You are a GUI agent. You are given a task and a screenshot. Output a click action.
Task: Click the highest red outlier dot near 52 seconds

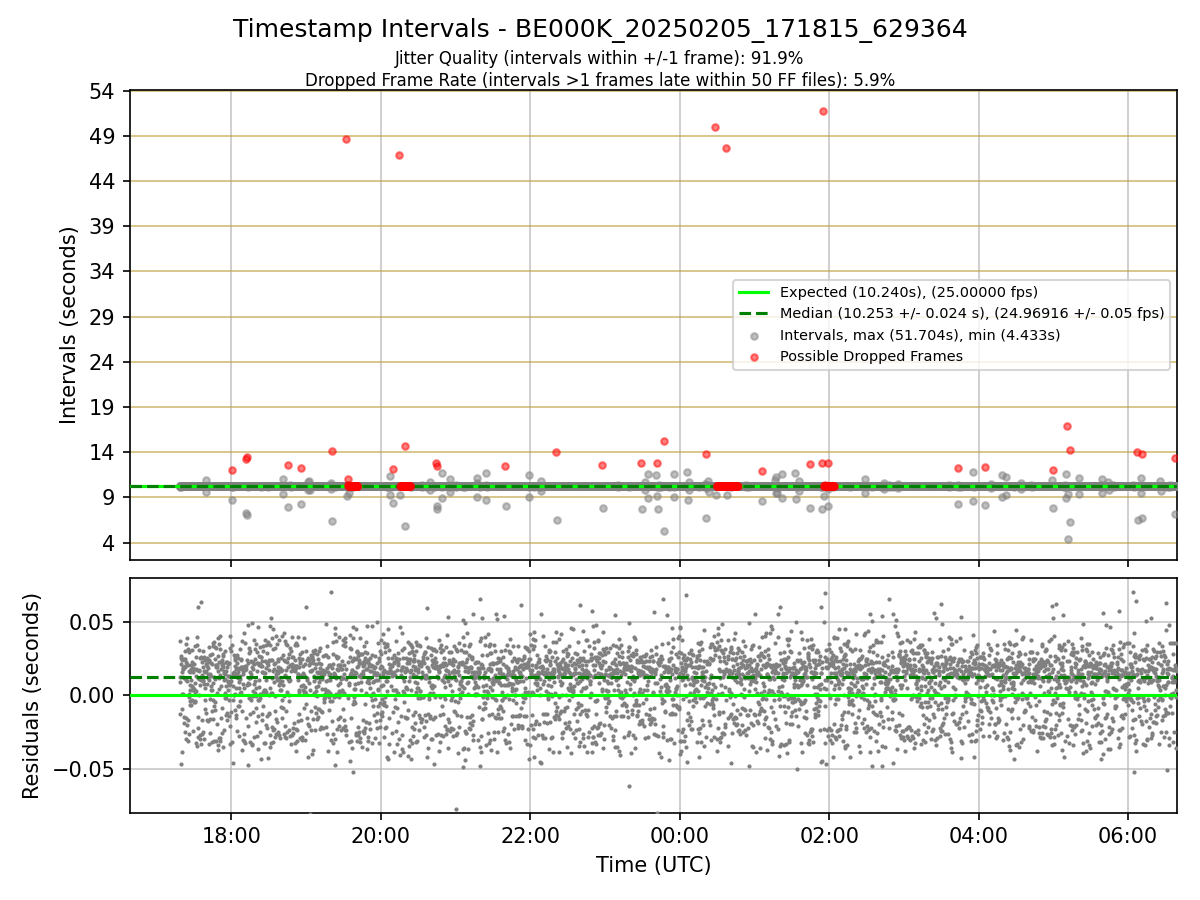(x=823, y=111)
